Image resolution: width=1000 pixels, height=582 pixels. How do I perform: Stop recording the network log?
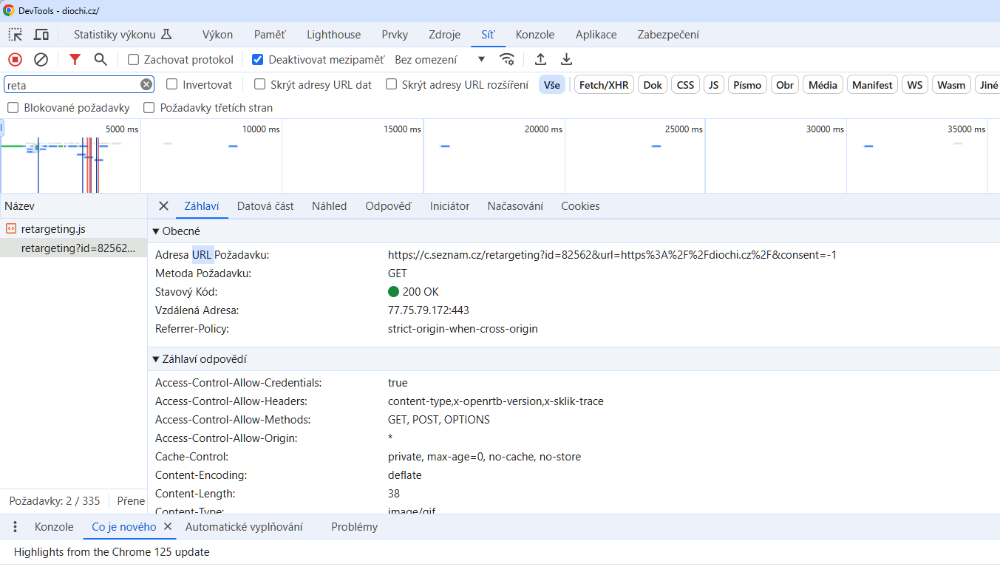[15, 60]
